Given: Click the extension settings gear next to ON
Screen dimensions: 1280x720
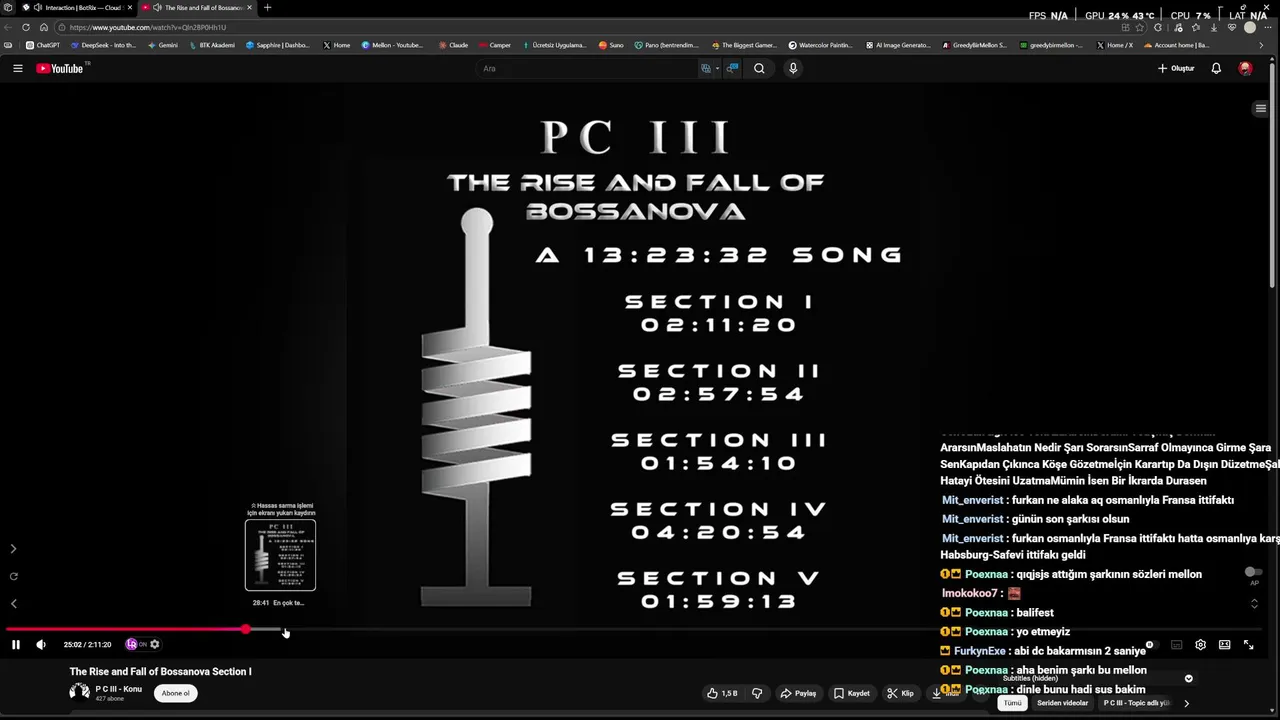Looking at the screenshot, I should (x=155, y=645).
